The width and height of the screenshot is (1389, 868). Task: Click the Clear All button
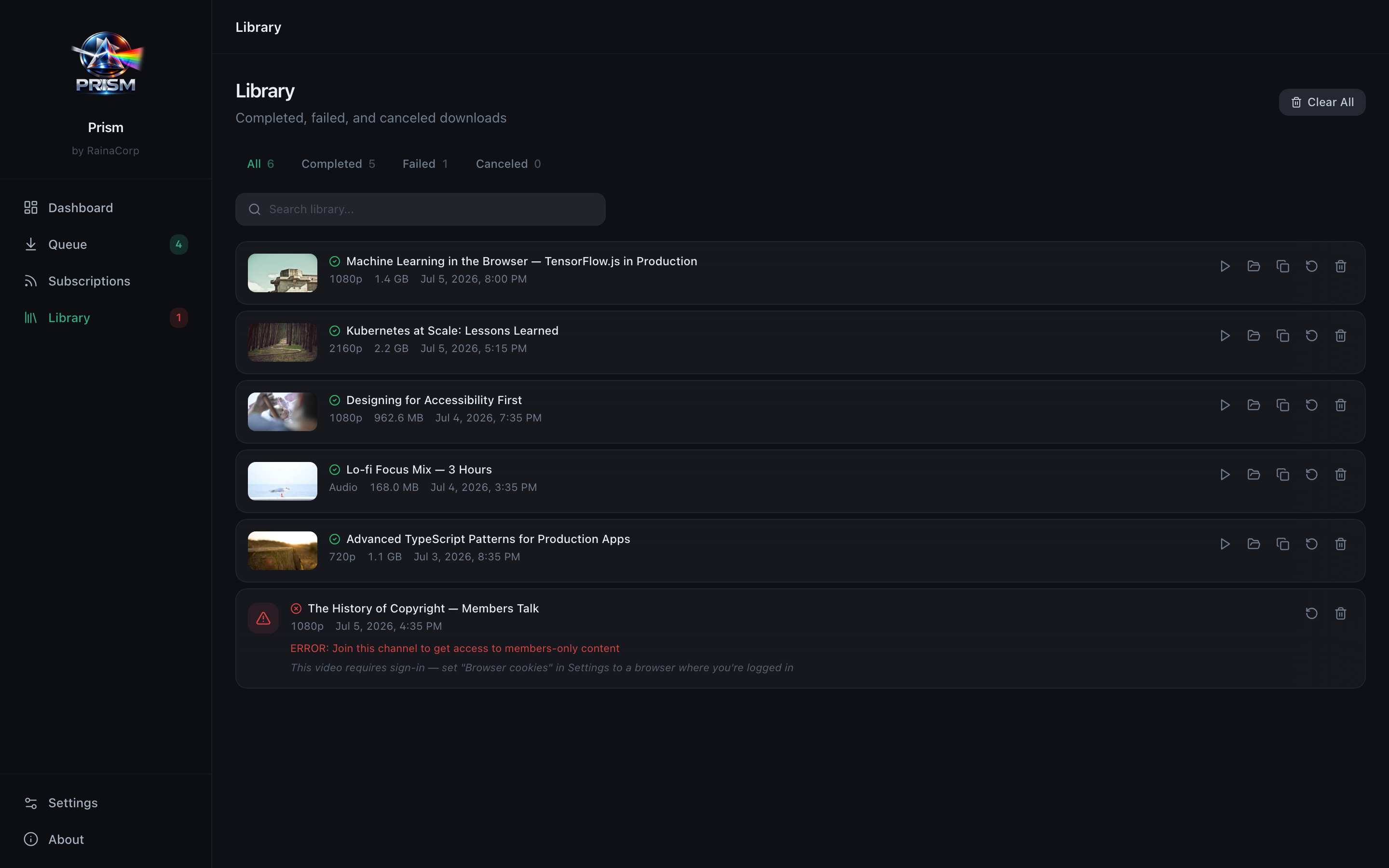point(1322,102)
